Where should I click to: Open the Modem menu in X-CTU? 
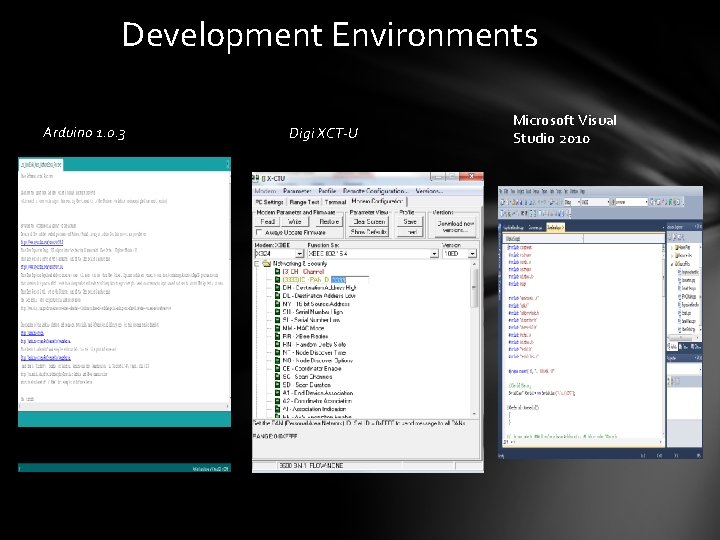point(265,191)
